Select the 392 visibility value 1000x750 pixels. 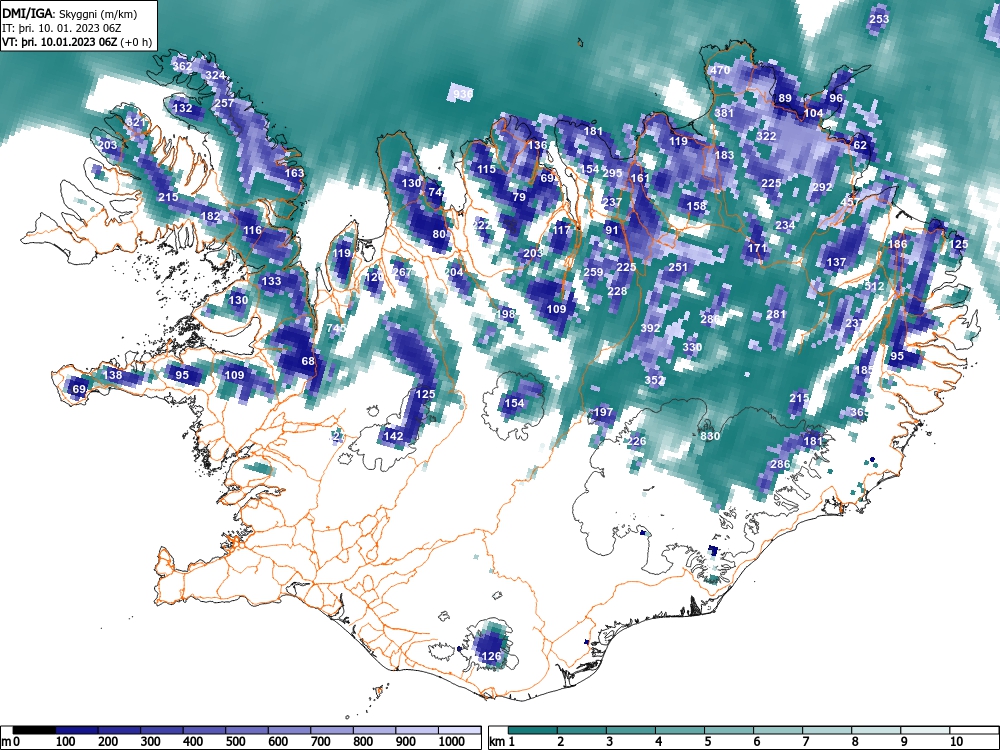(x=650, y=328)
